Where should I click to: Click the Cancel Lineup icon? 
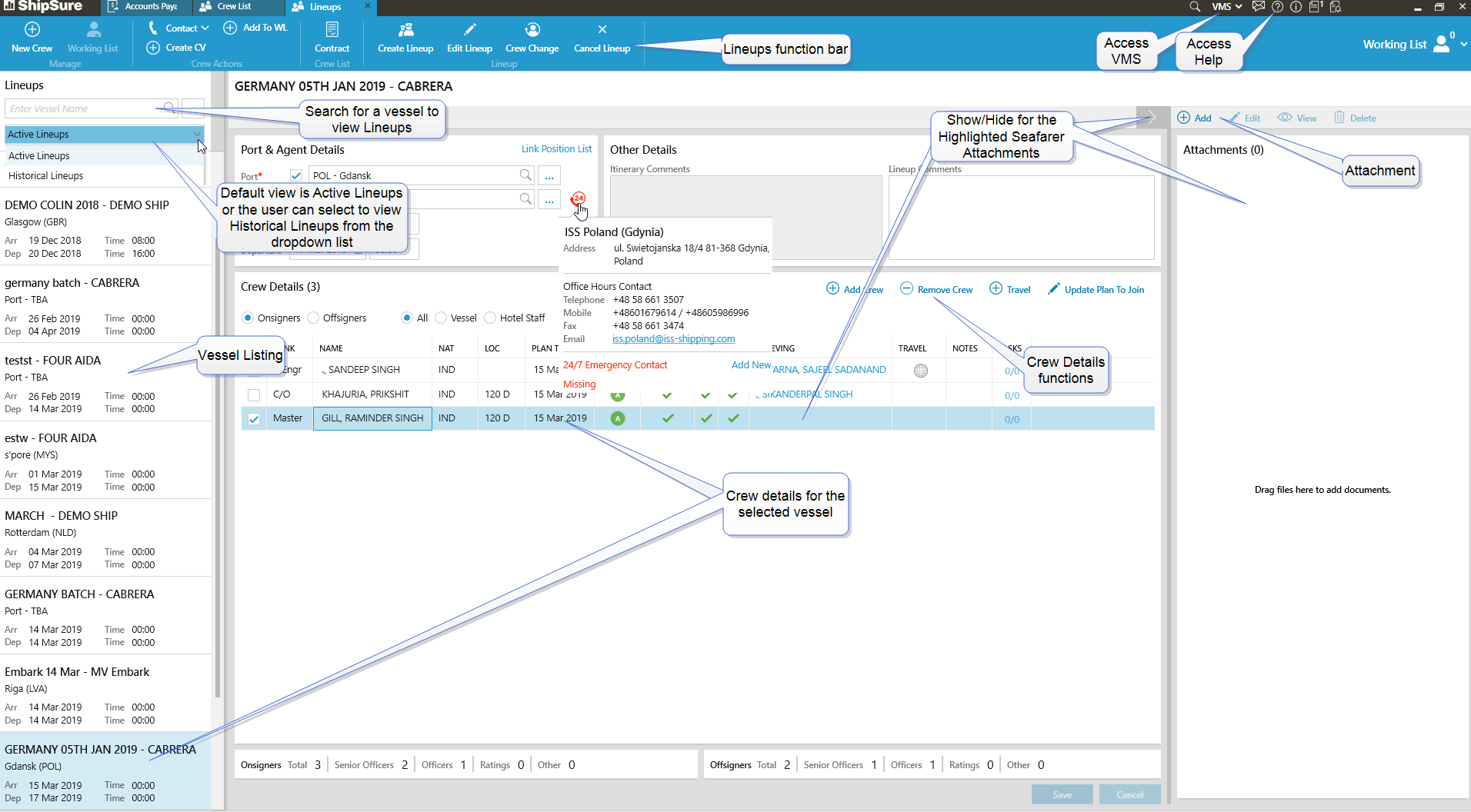(602, 30)
